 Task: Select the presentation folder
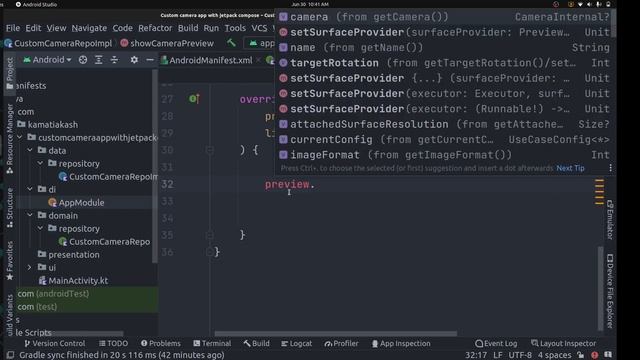click(x=69, y=255)
